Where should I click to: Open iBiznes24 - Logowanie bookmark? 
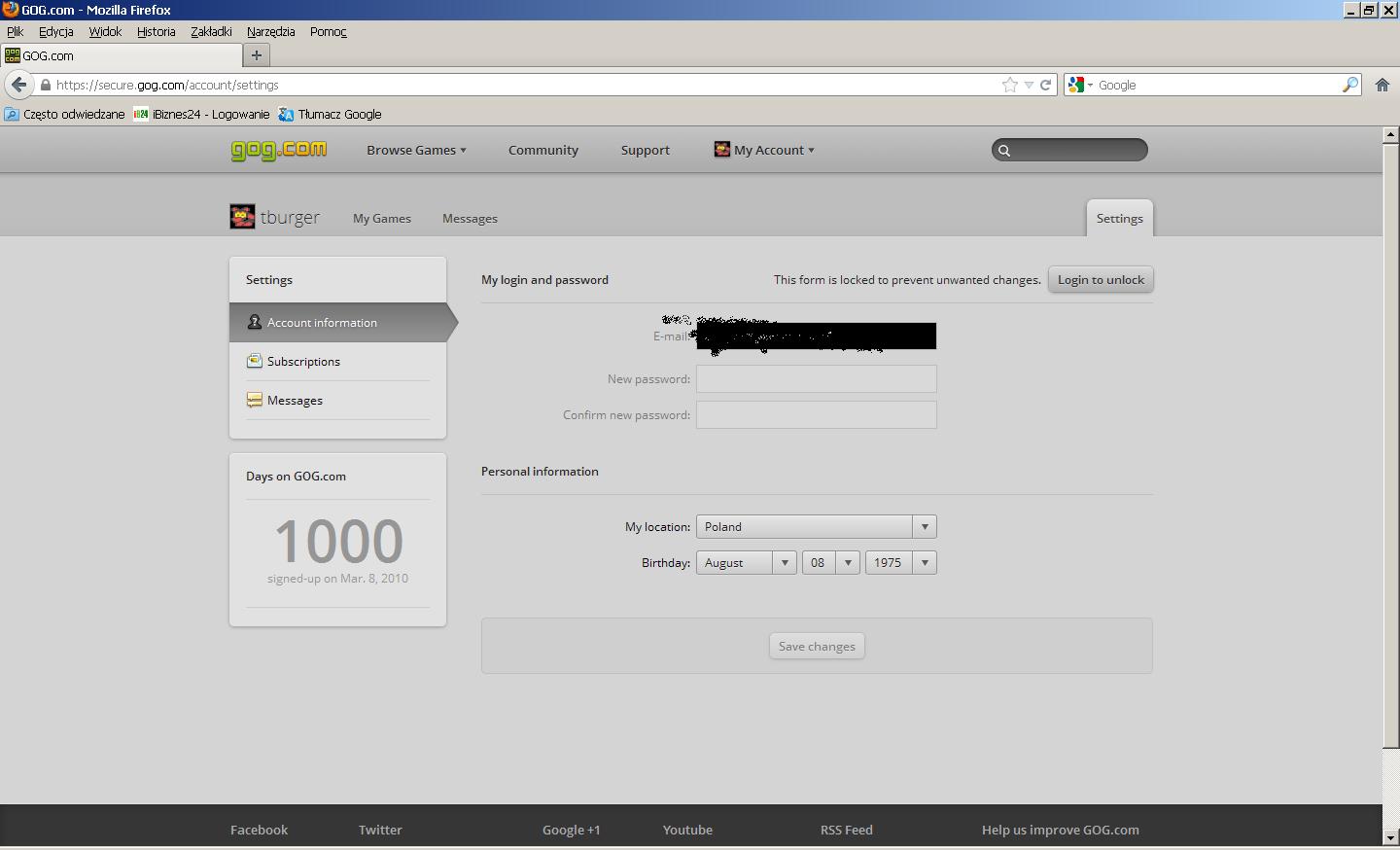click(x=202, y=114)
